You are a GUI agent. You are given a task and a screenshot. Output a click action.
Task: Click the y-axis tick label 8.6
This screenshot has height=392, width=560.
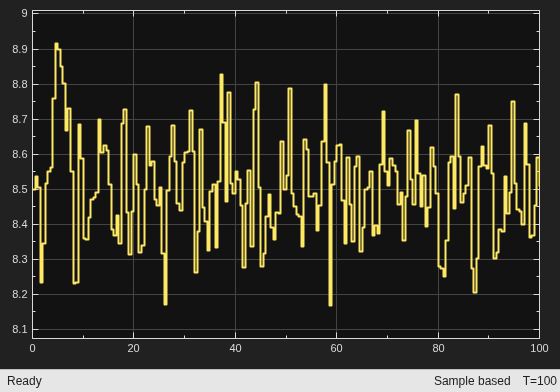tap(20, 154)
